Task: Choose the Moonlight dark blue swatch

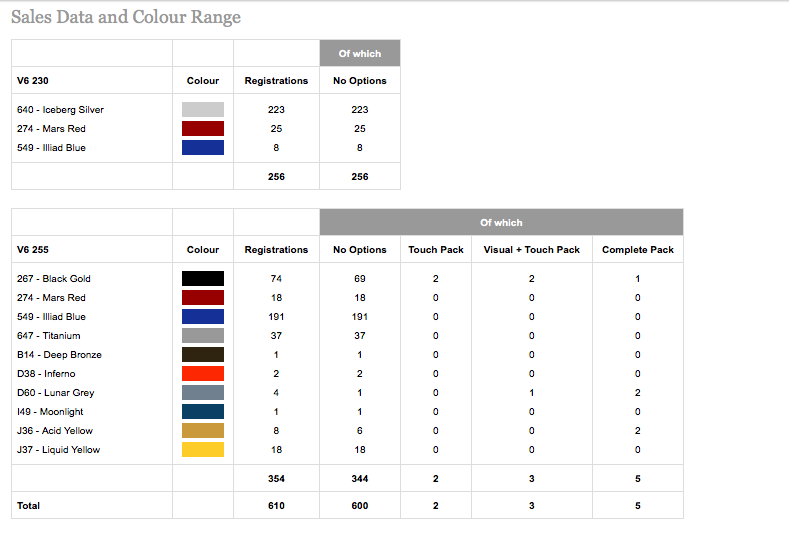Action: pyautogui.click(x=203, y=411)
